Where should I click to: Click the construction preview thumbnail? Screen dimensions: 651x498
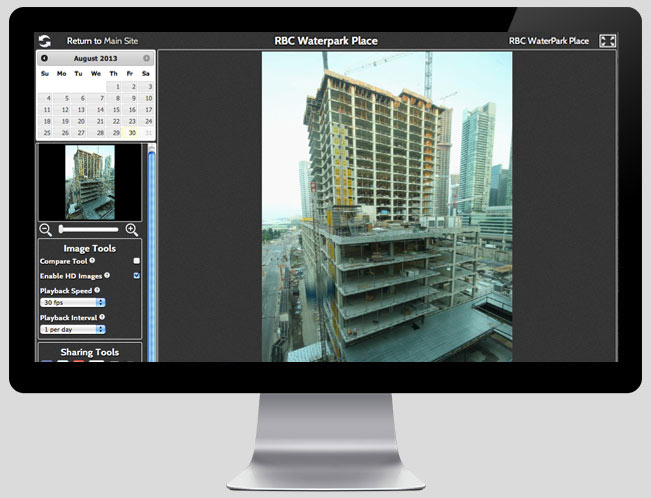[90, 183]
